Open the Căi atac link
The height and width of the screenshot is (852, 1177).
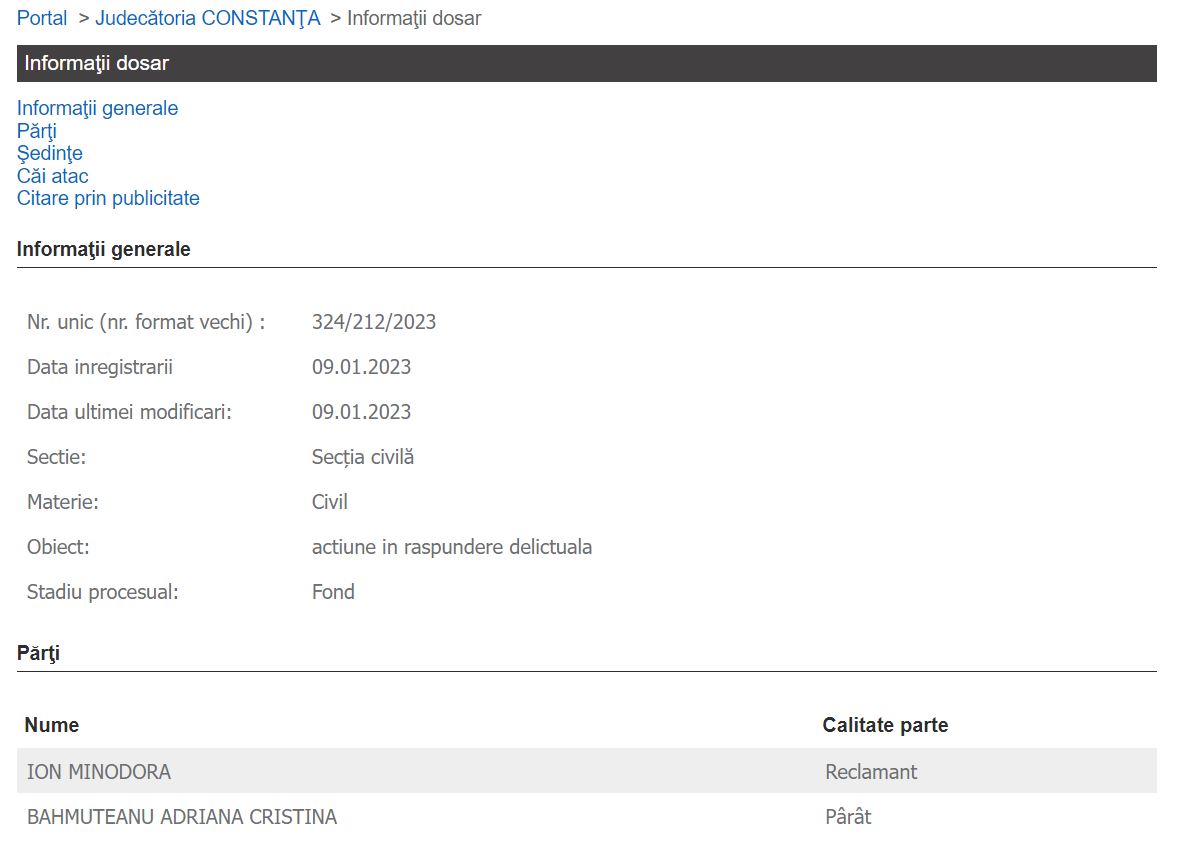click(x=53, y=176)
